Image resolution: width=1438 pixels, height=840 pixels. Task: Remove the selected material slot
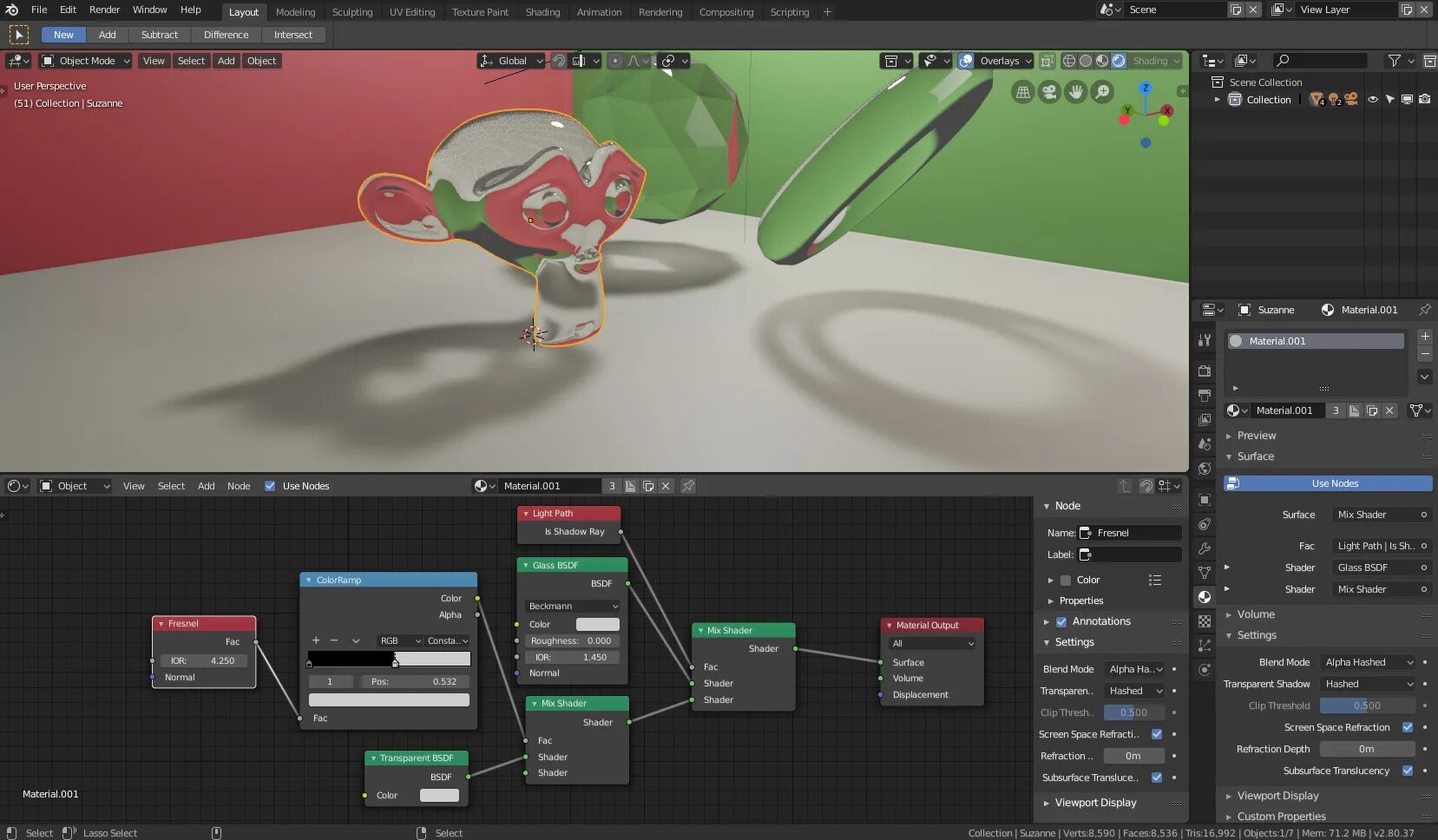[1424, 354]
